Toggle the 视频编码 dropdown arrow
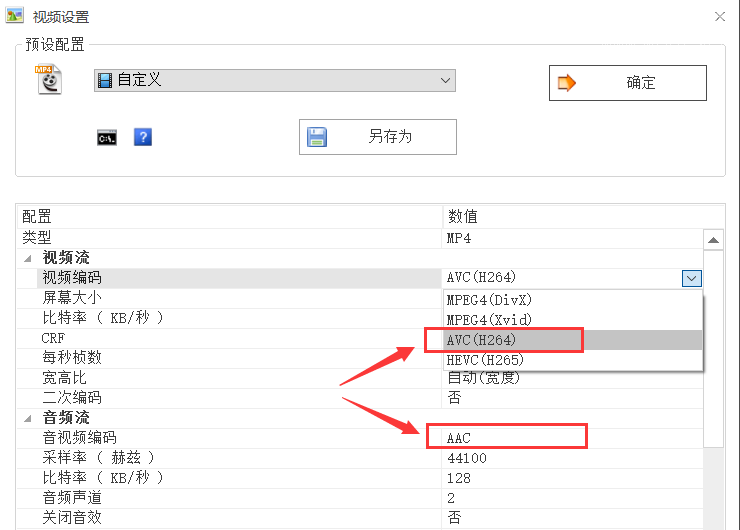The height and width of the screenshot is (530, 740). (x=691, y=278)
